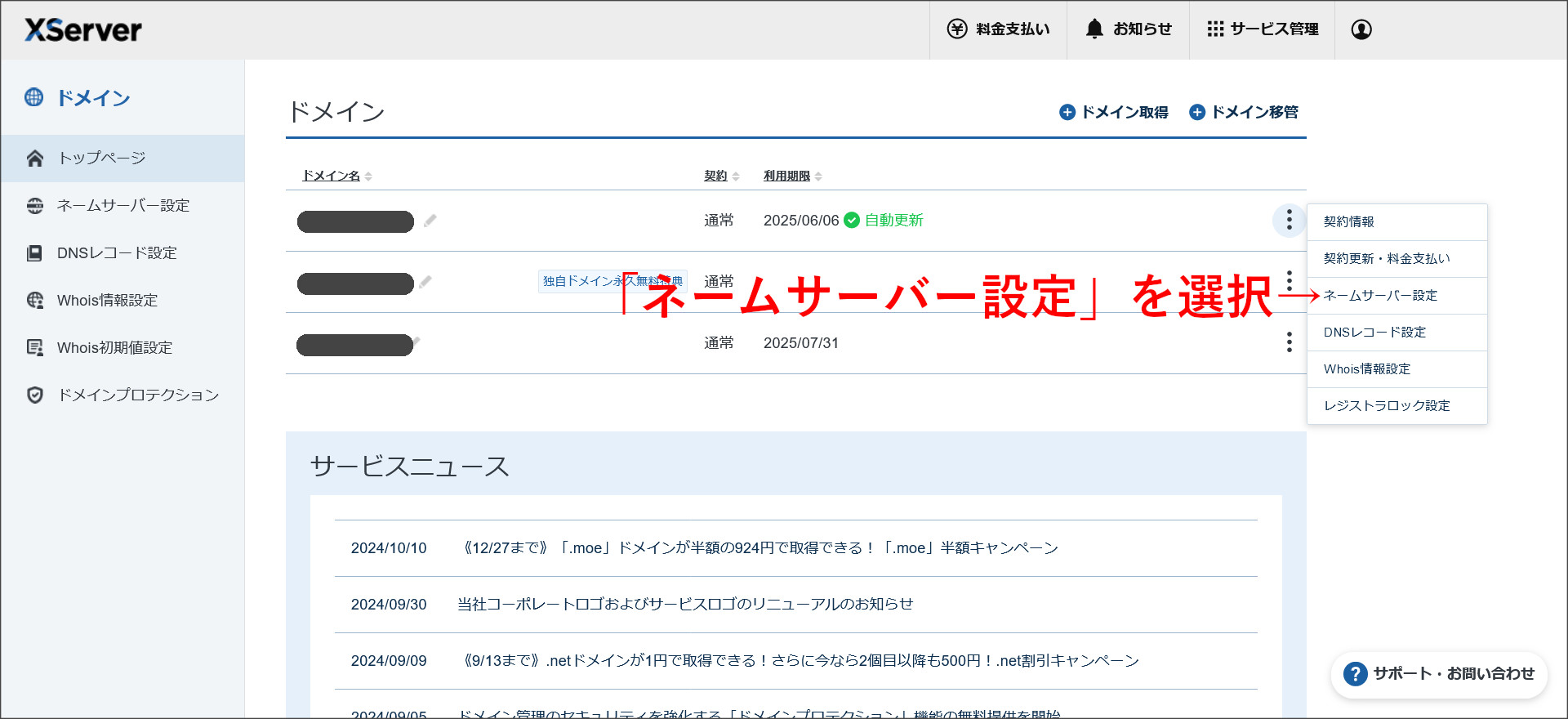Click the 2025/06/06 expiry date

point(801,221)
